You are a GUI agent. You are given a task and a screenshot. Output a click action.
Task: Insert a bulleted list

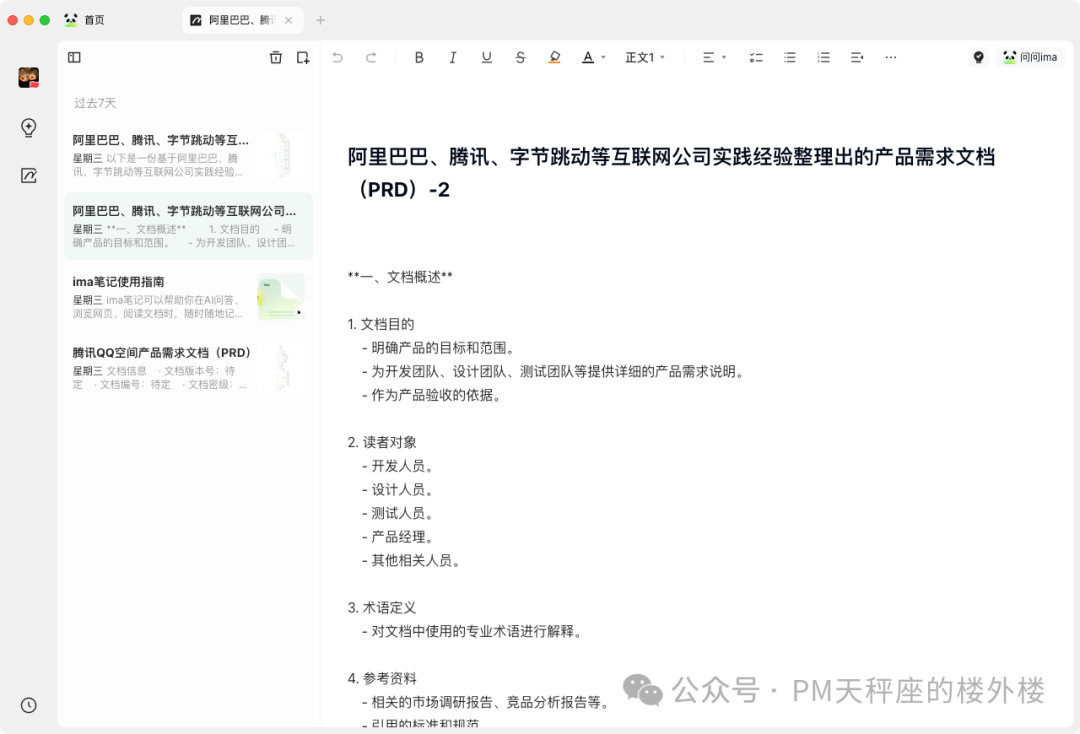(789, 57)
